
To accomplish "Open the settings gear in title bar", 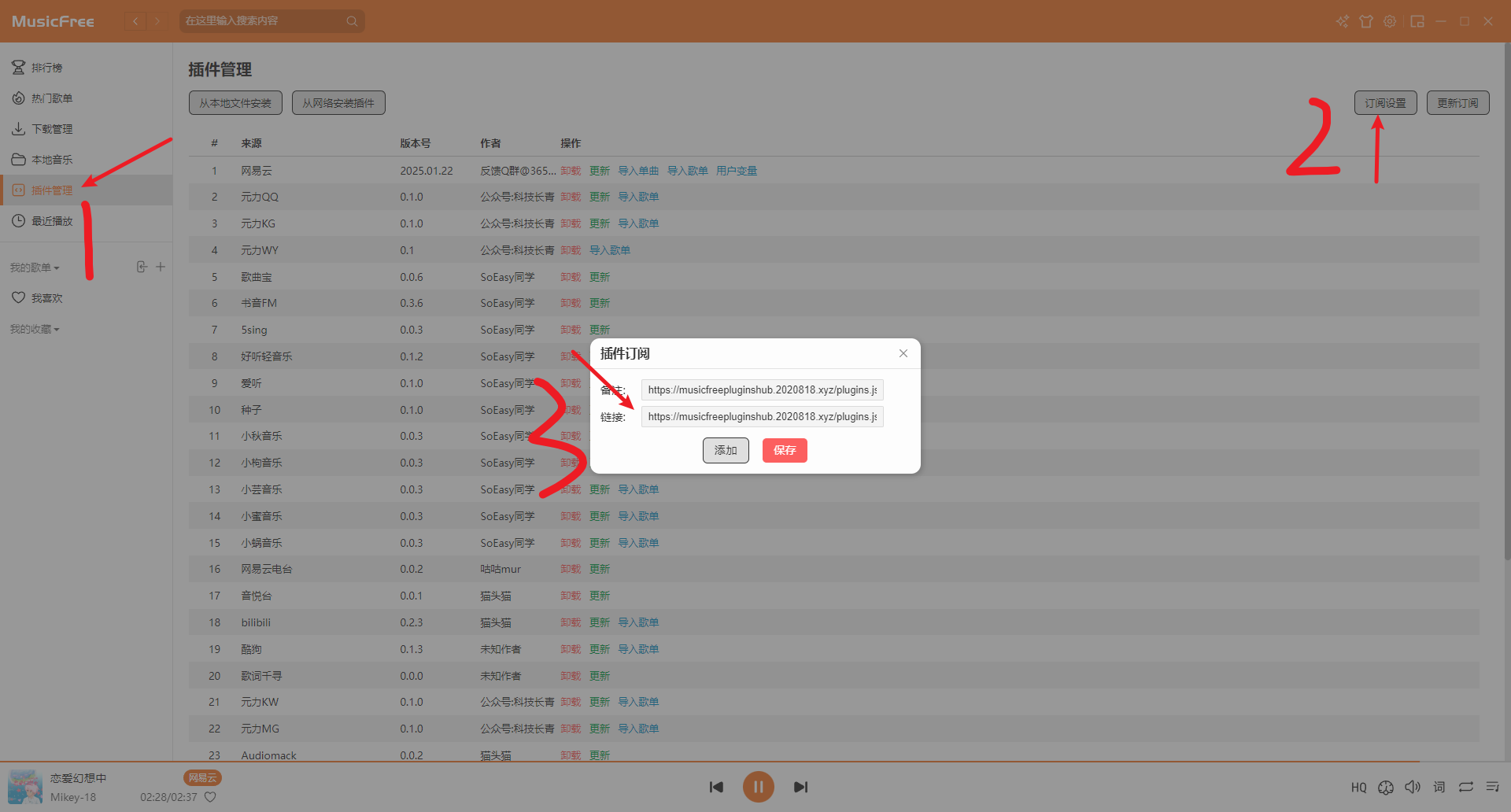I will point(1390,21).
